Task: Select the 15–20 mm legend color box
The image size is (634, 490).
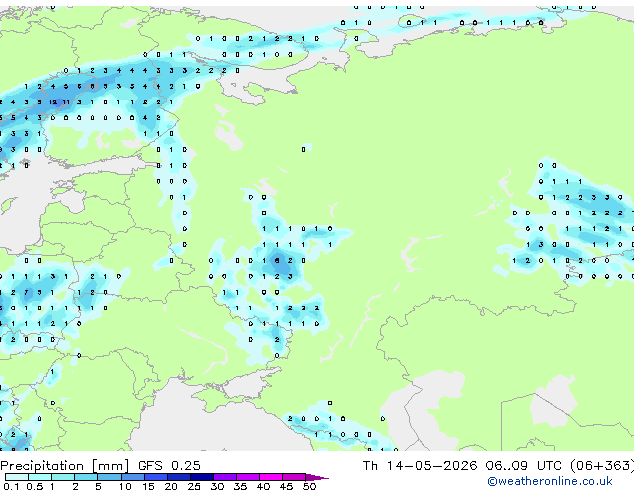Action: (155, 477)
